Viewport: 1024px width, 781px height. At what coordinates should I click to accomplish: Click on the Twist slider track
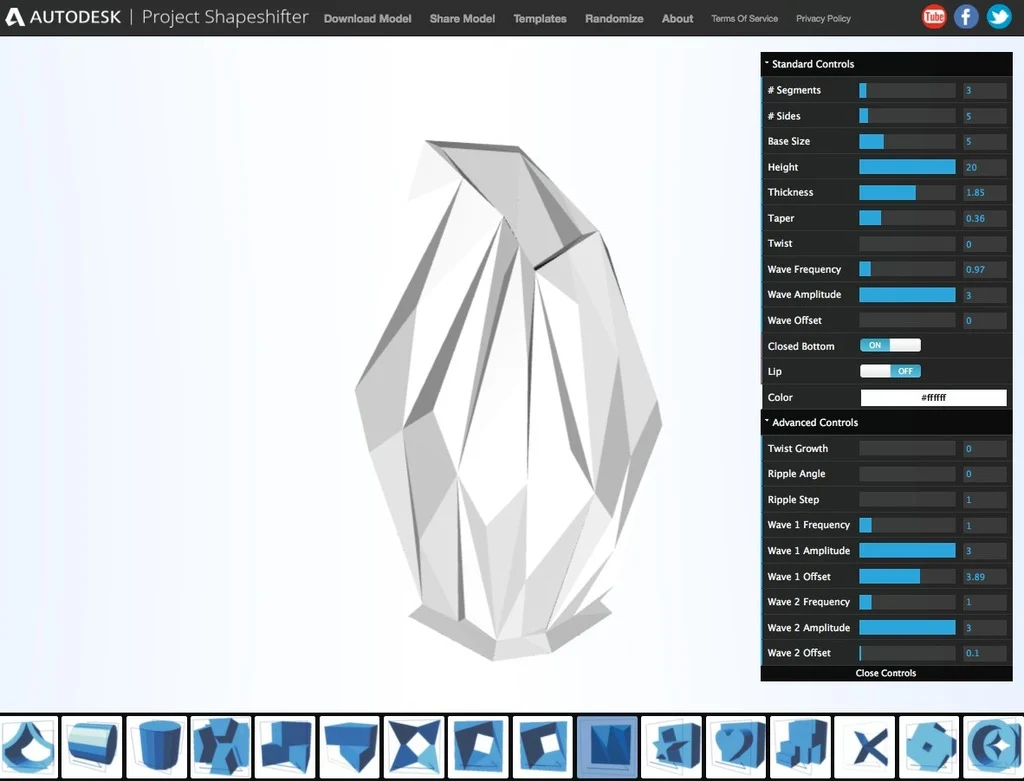coord(907,244)
